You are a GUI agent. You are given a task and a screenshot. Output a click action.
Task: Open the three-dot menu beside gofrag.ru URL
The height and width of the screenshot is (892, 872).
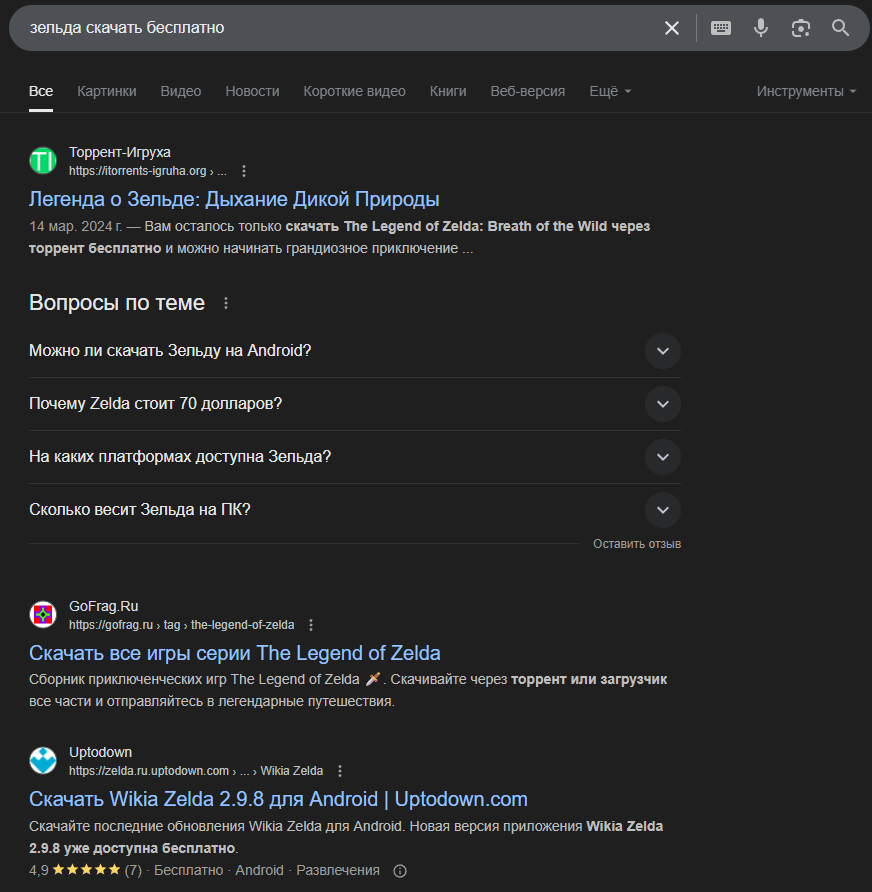[x=311, y=625]
